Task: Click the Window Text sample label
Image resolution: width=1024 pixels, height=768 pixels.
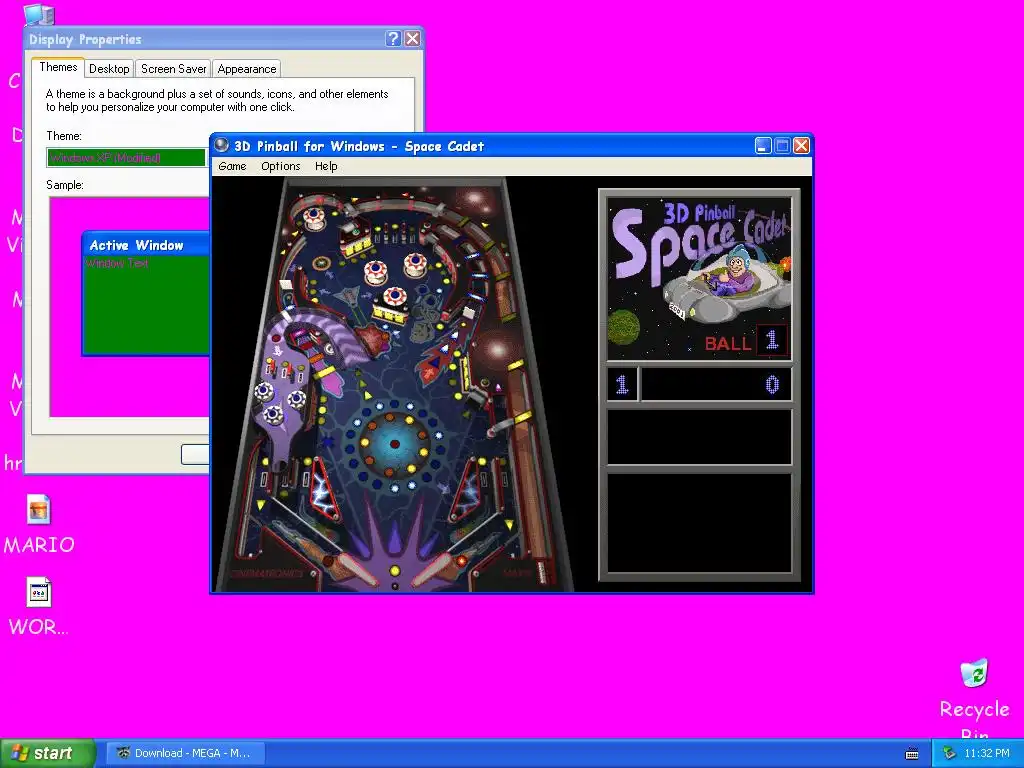Action: 118,263
